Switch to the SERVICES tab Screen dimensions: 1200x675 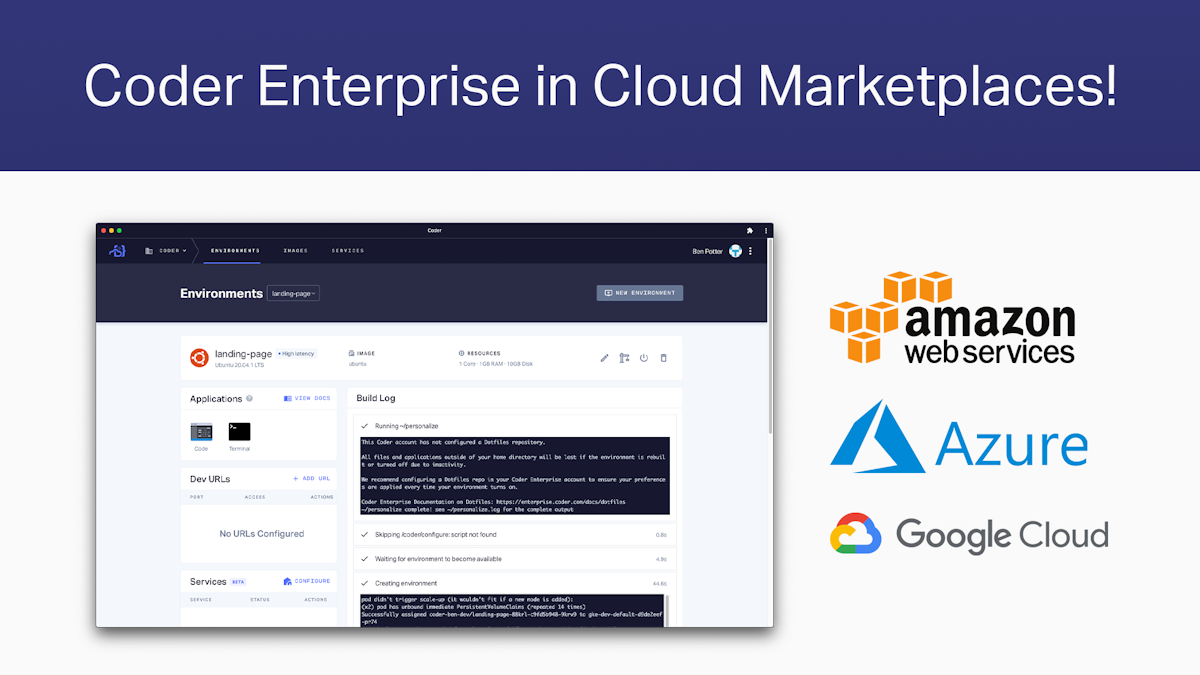click(347, 251)
